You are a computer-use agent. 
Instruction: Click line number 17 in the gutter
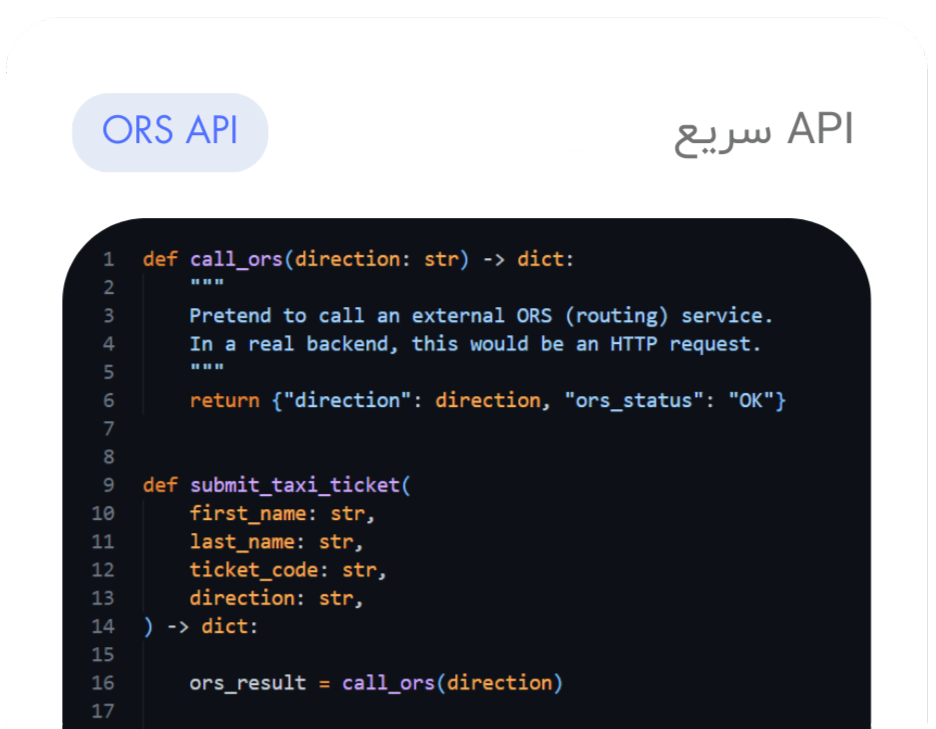click(103, 711)
